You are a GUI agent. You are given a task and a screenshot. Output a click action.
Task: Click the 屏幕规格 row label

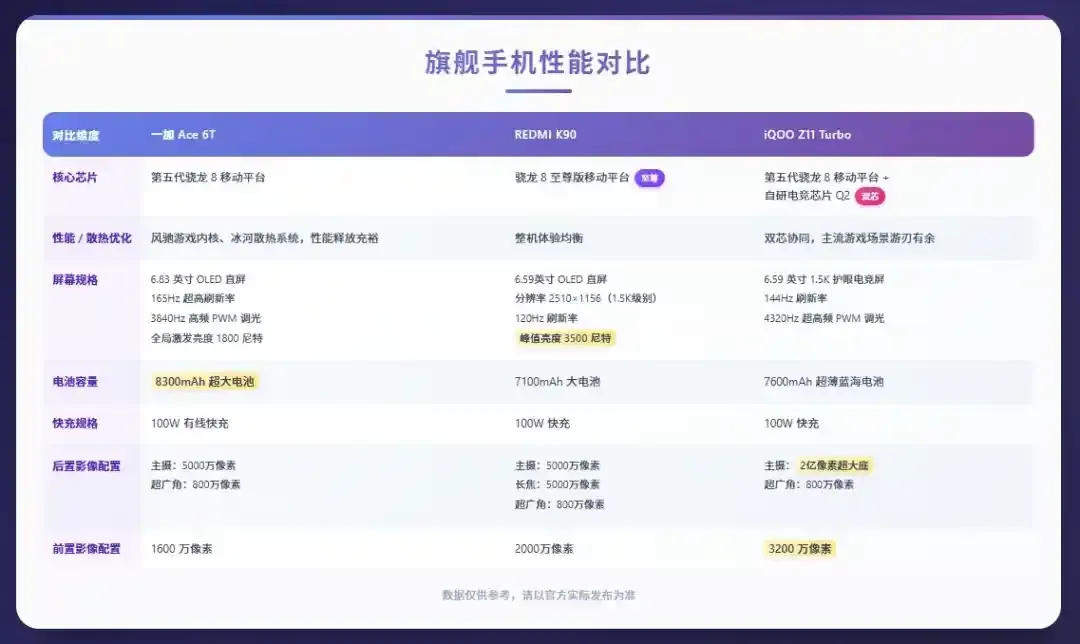75,280
